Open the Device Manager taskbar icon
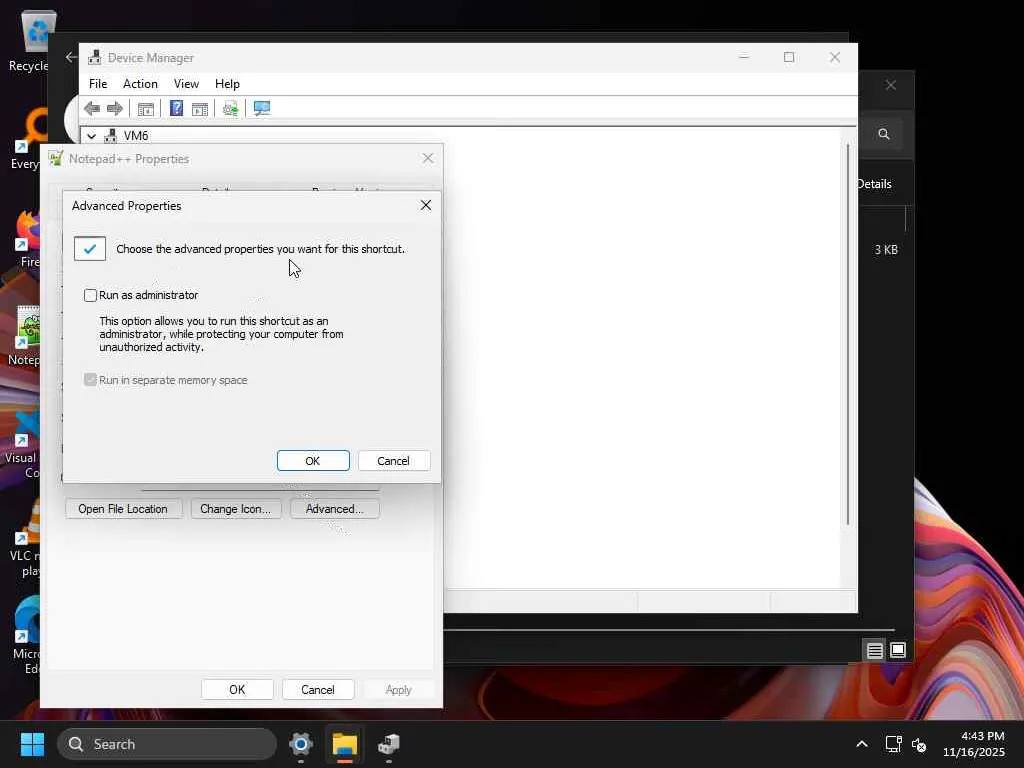 389,744
